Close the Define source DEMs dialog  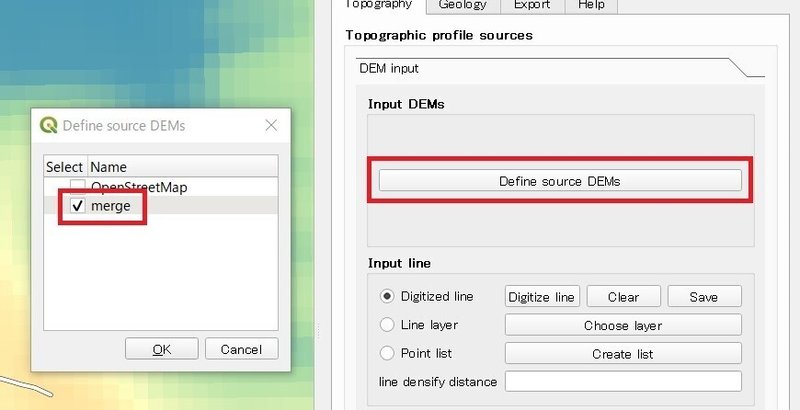coord(271,125)
